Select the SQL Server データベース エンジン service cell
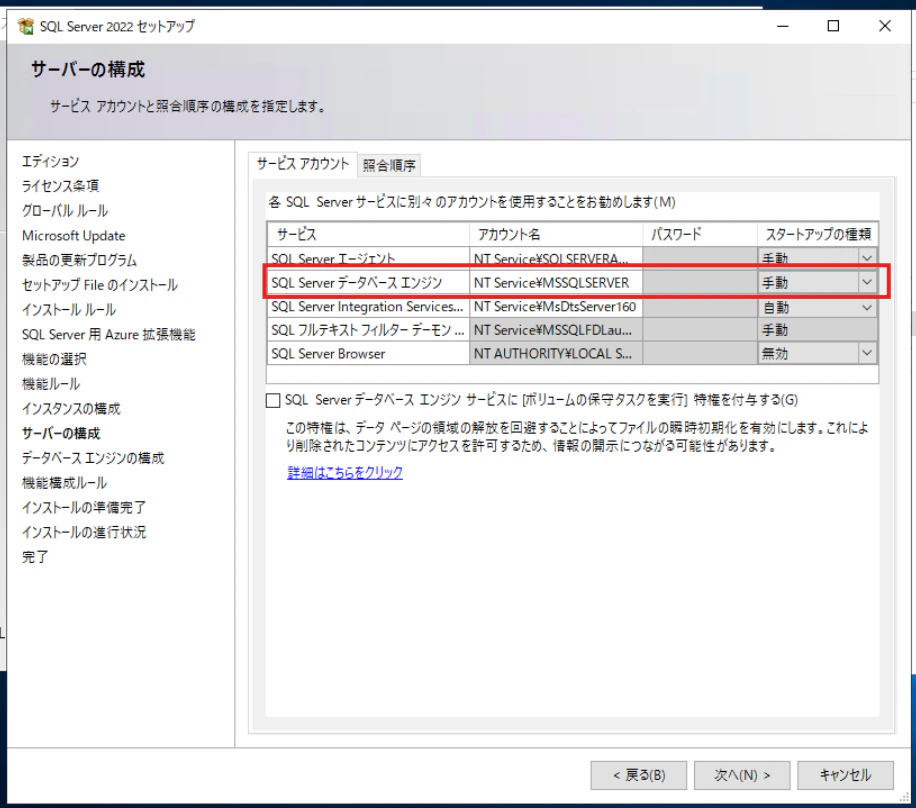This screenshot has height=808, width=916. 369,283
